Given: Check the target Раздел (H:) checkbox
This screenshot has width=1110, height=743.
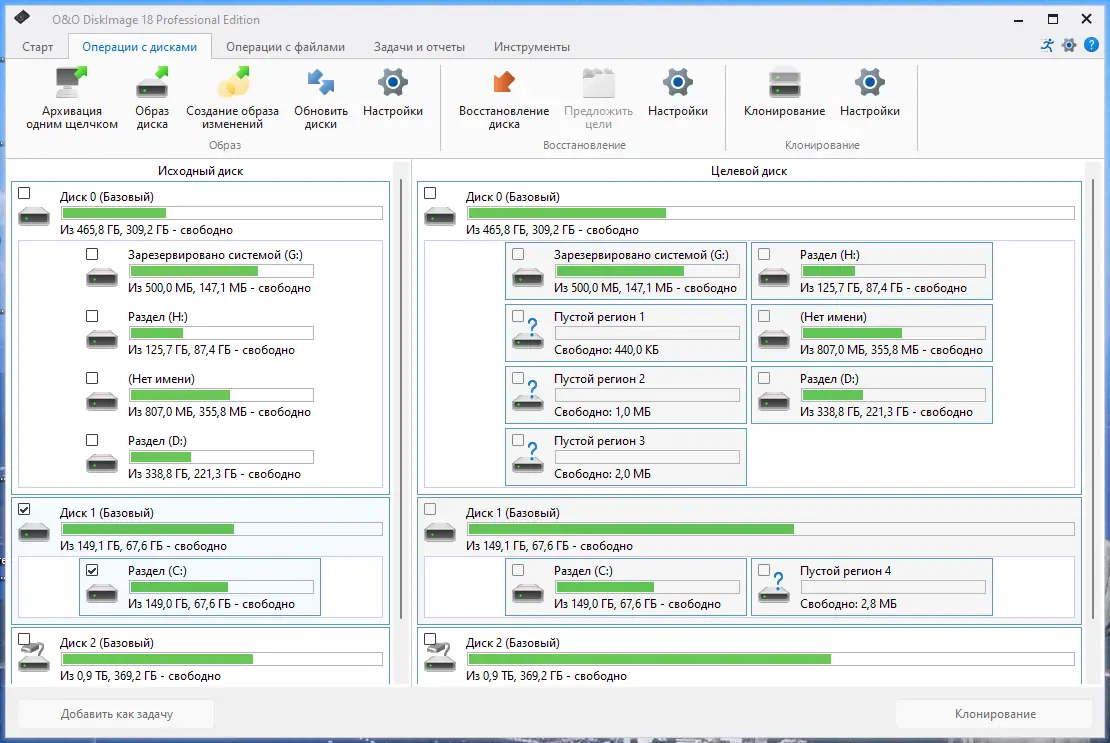Looking at the screenshot, I should click(x=764, y=254).
